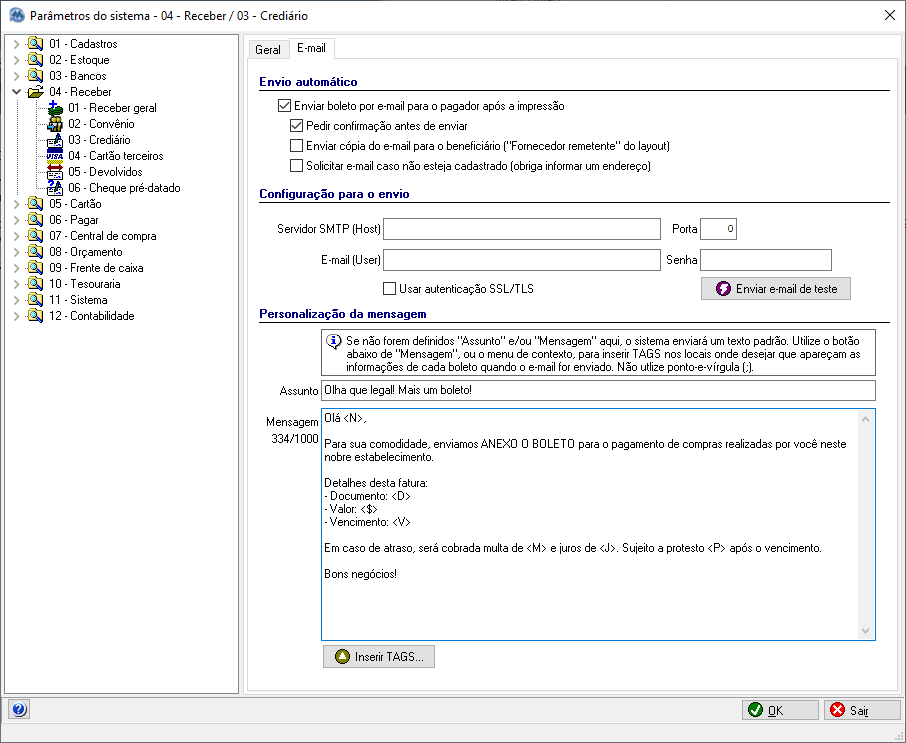Switch to the Geral tab
Screen dimensions: 906x743
(268, 50)
